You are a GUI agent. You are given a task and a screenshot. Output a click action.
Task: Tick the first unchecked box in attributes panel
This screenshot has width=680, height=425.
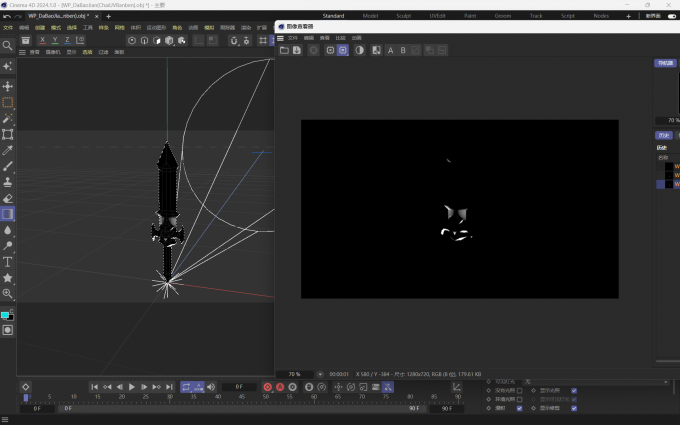tap(520, 391)
